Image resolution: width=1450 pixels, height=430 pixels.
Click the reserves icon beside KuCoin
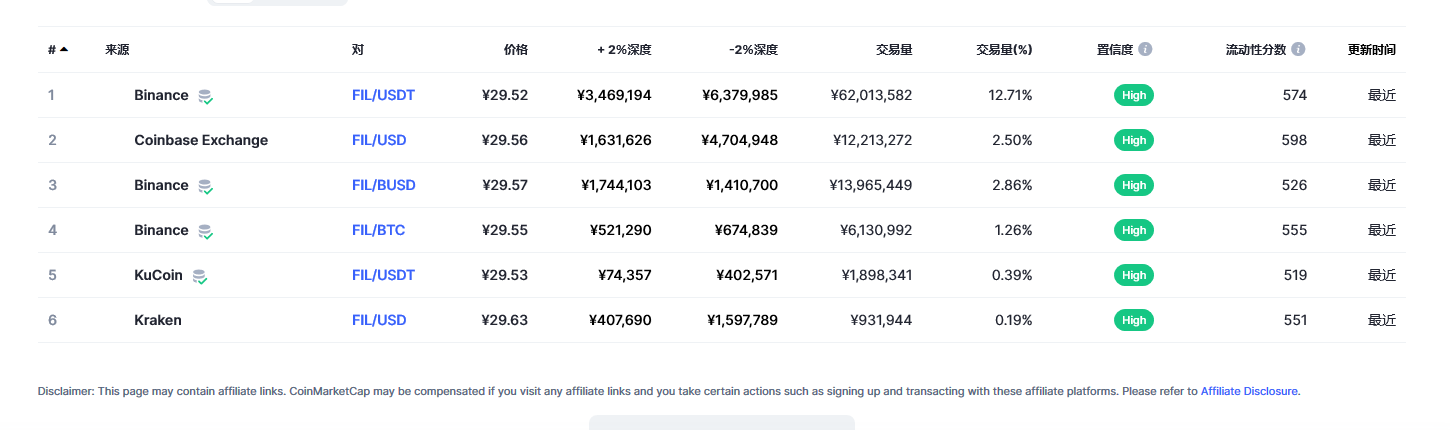pyautogui.click(x=200, y=276)
